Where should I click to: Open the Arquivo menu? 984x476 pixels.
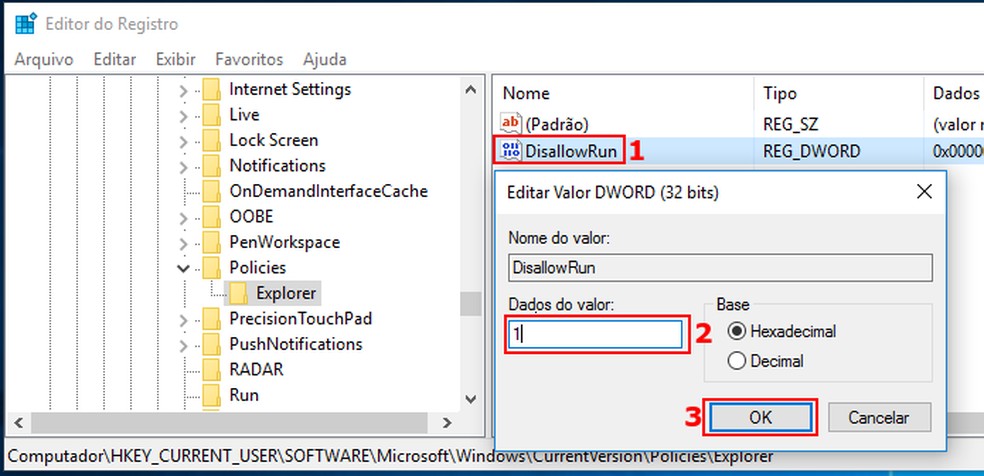pyautogui.click(x=44, y=59)
